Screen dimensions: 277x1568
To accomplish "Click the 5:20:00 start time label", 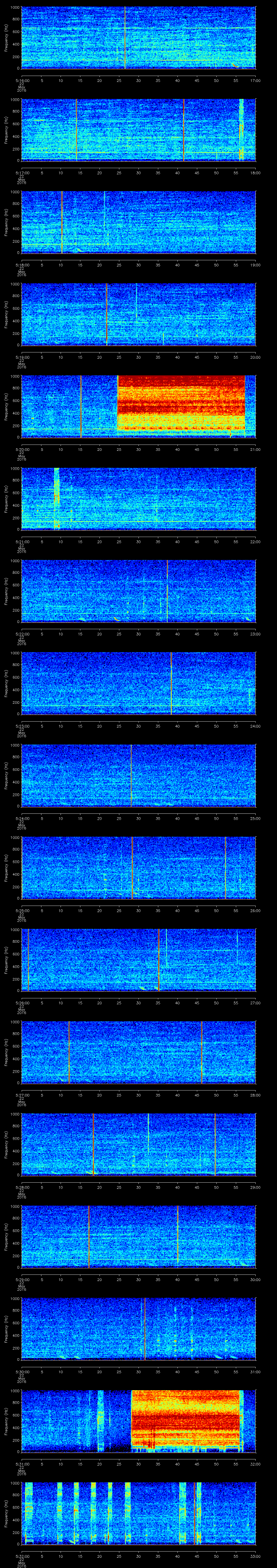I will [22, 449].
